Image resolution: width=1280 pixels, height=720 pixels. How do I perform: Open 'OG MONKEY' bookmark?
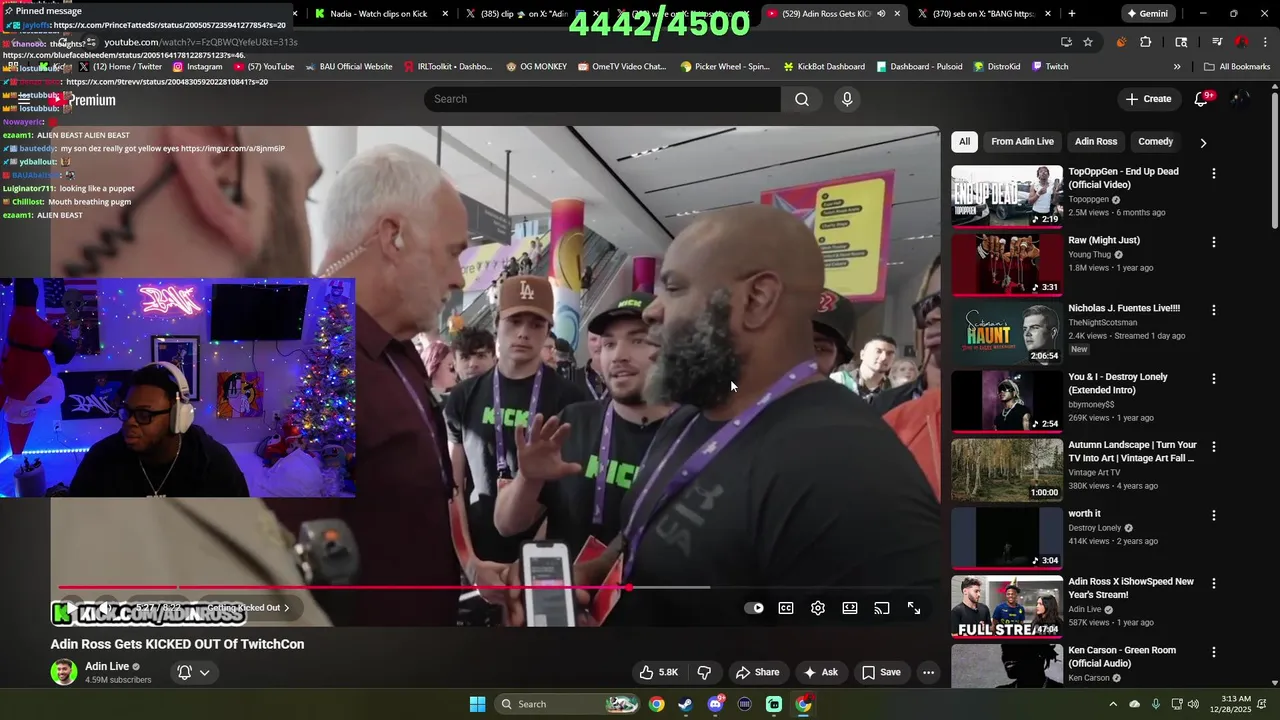[x=536, y=67]
